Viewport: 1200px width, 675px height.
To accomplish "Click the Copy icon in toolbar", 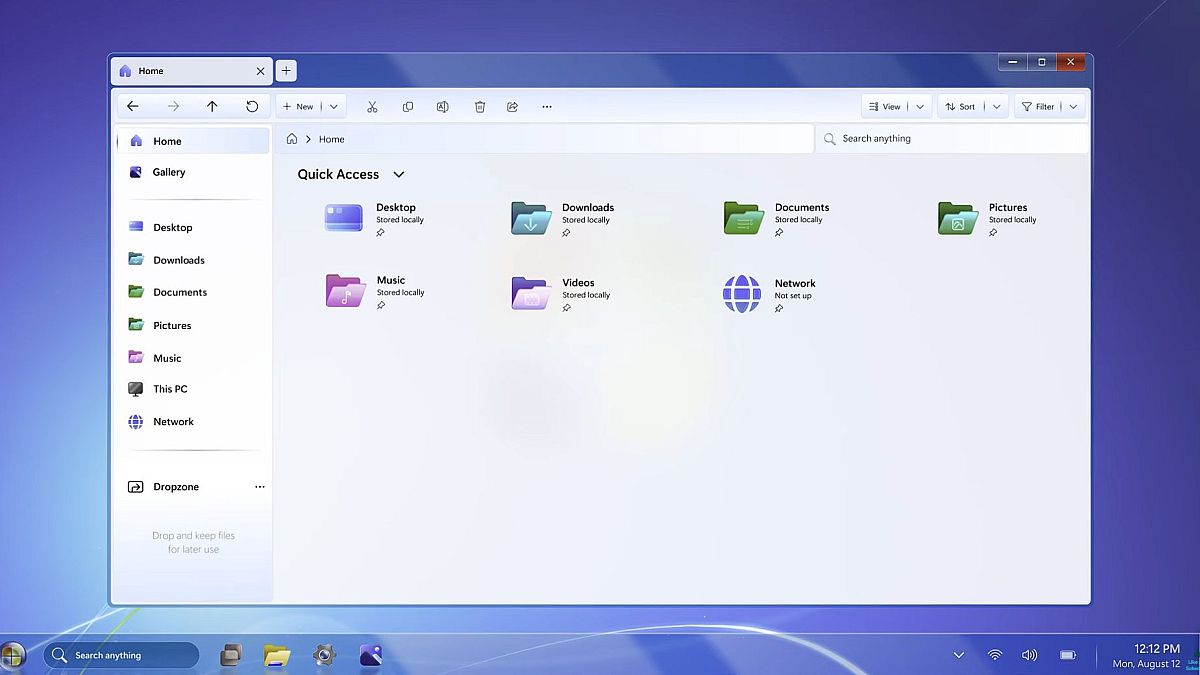I will click(x=408, y=107).
